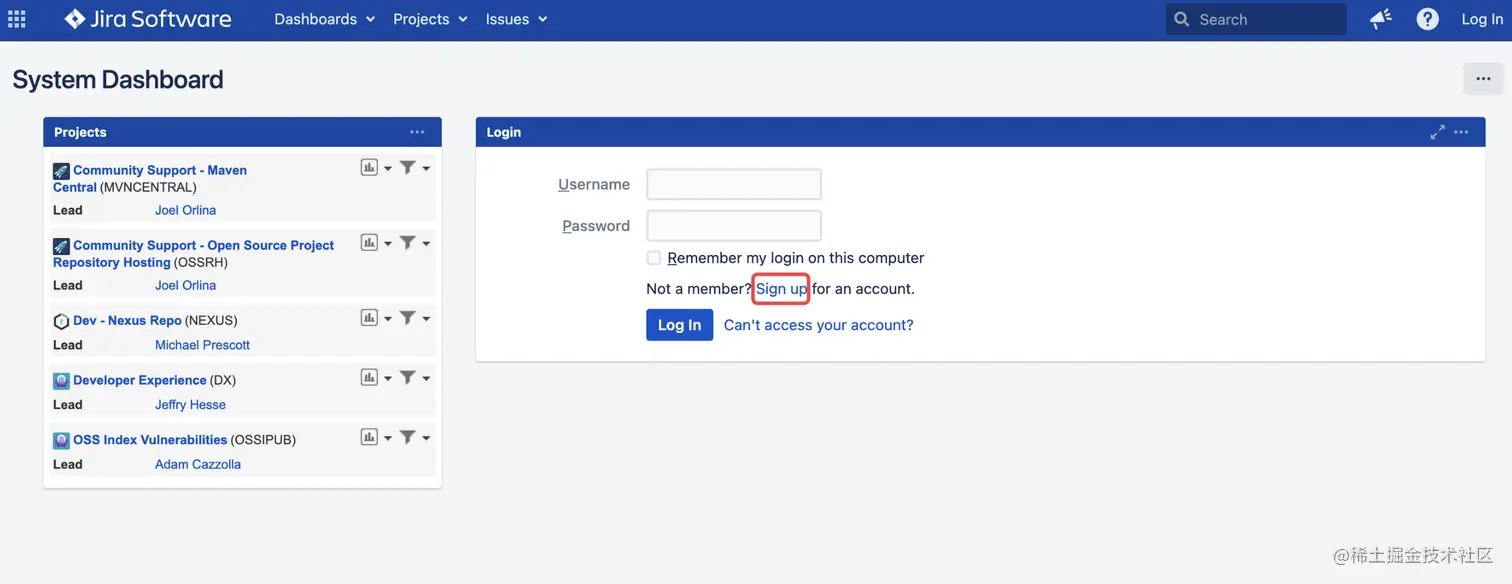The height and width of the screenshot is (584, 1512).
Task: Click Dev - Nexus Repo project avatar
Action: [x=61, y=321]
